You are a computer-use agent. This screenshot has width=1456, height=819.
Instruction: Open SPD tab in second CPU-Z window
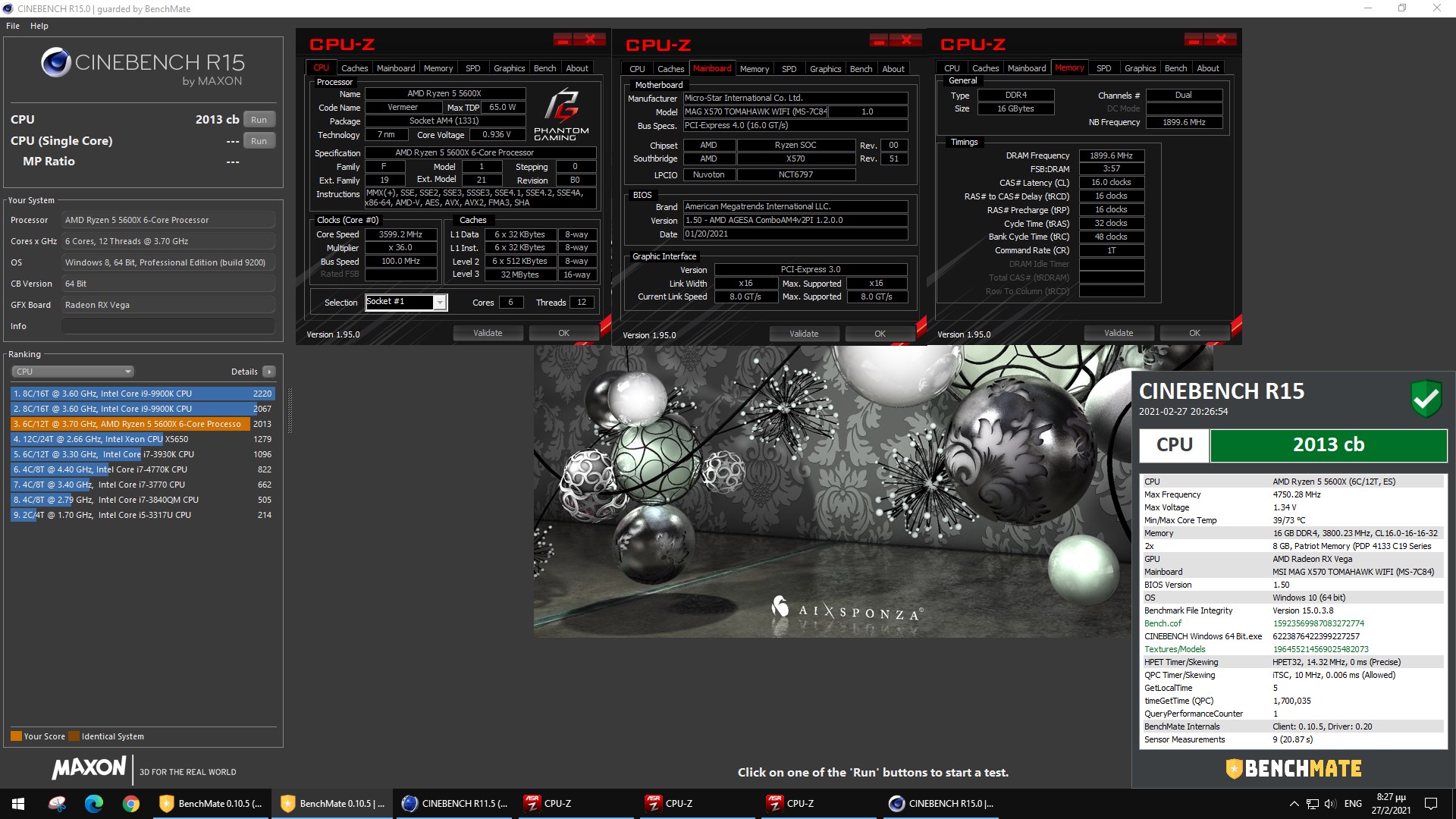tap(789, 69)
